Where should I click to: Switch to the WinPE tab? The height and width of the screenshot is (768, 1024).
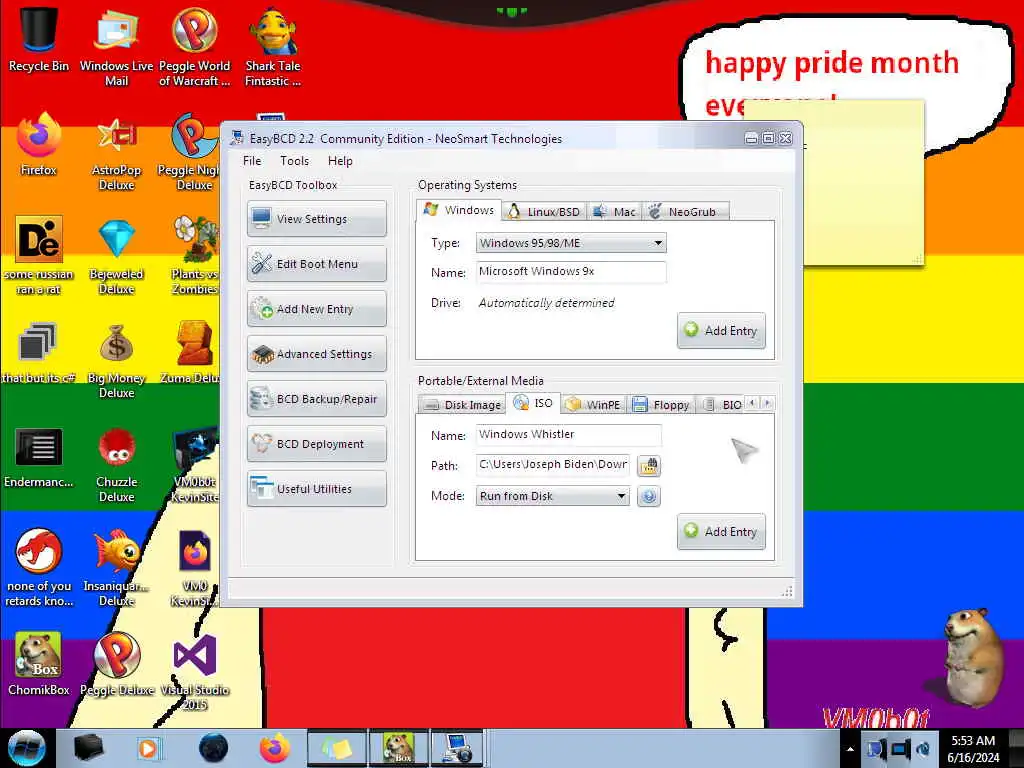point(594,405)
